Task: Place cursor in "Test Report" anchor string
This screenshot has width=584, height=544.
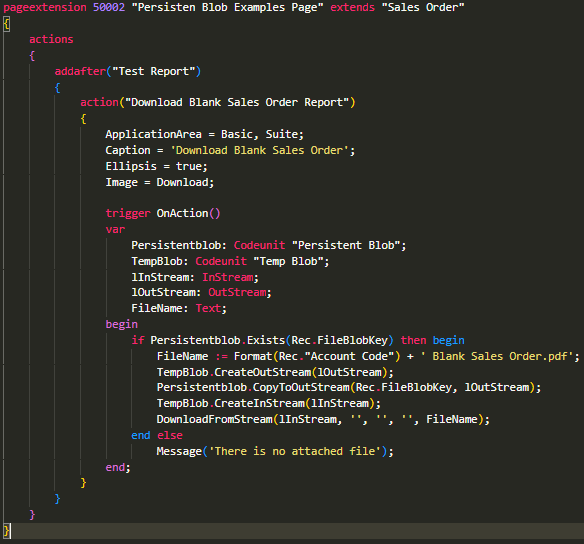Action: coord(153,71)
